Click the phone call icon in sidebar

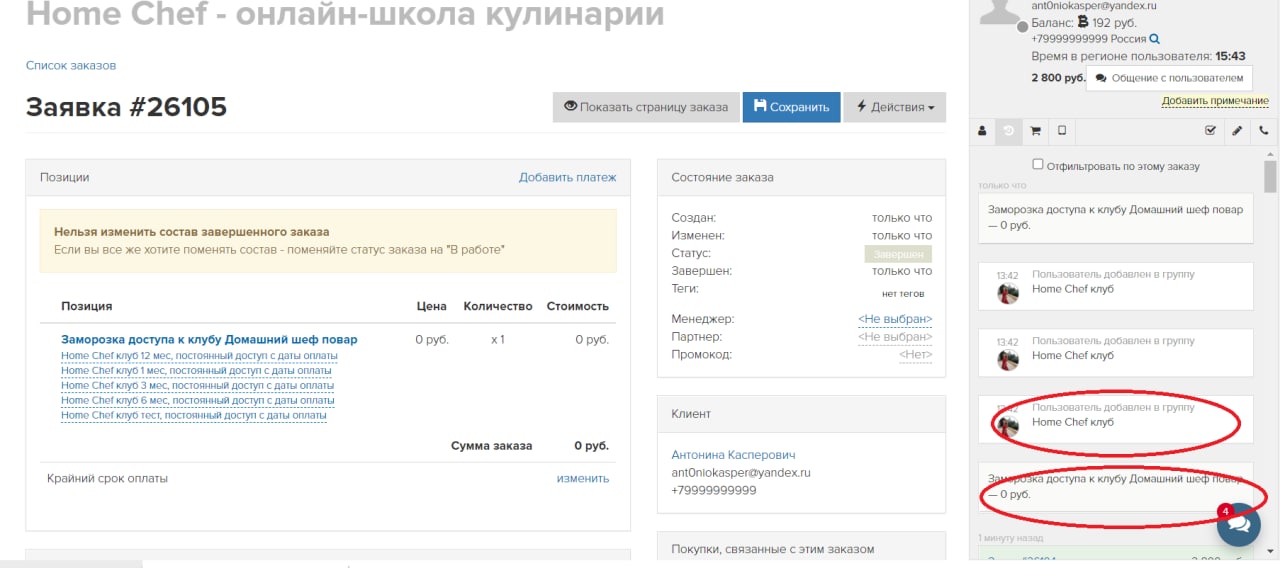tap(1264, 130)
